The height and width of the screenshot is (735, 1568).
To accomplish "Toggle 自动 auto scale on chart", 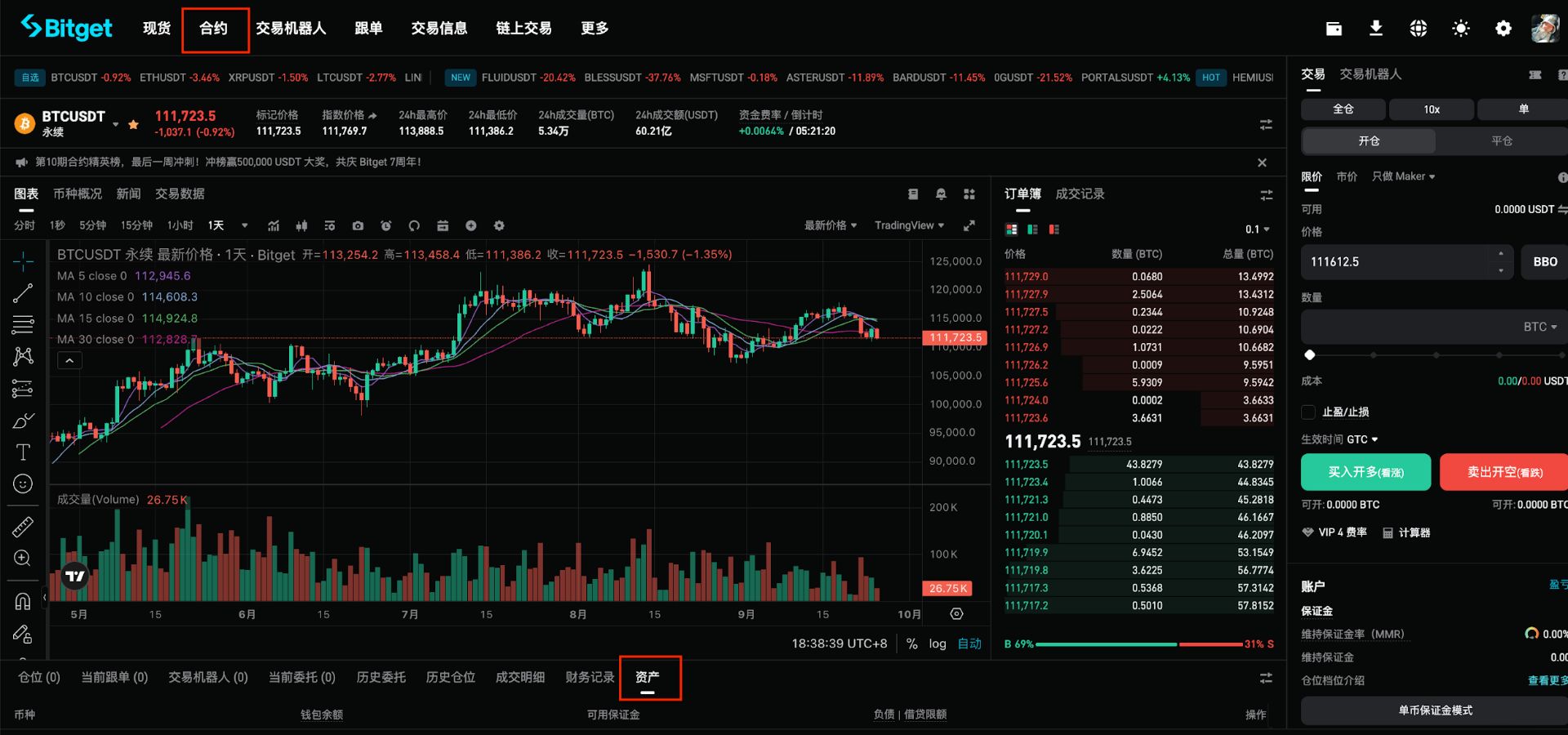I will 969,644.
